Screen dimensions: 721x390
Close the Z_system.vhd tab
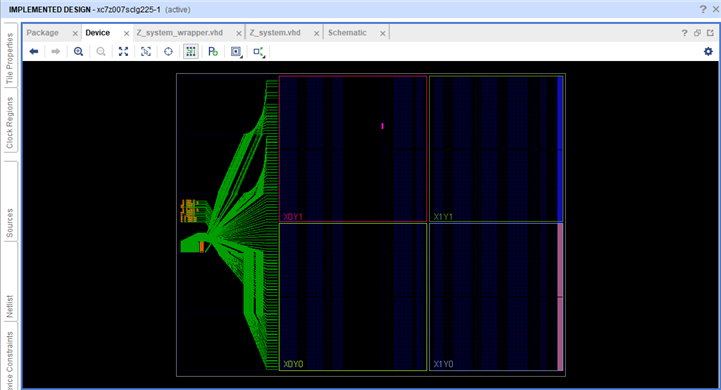coord(316,34)
